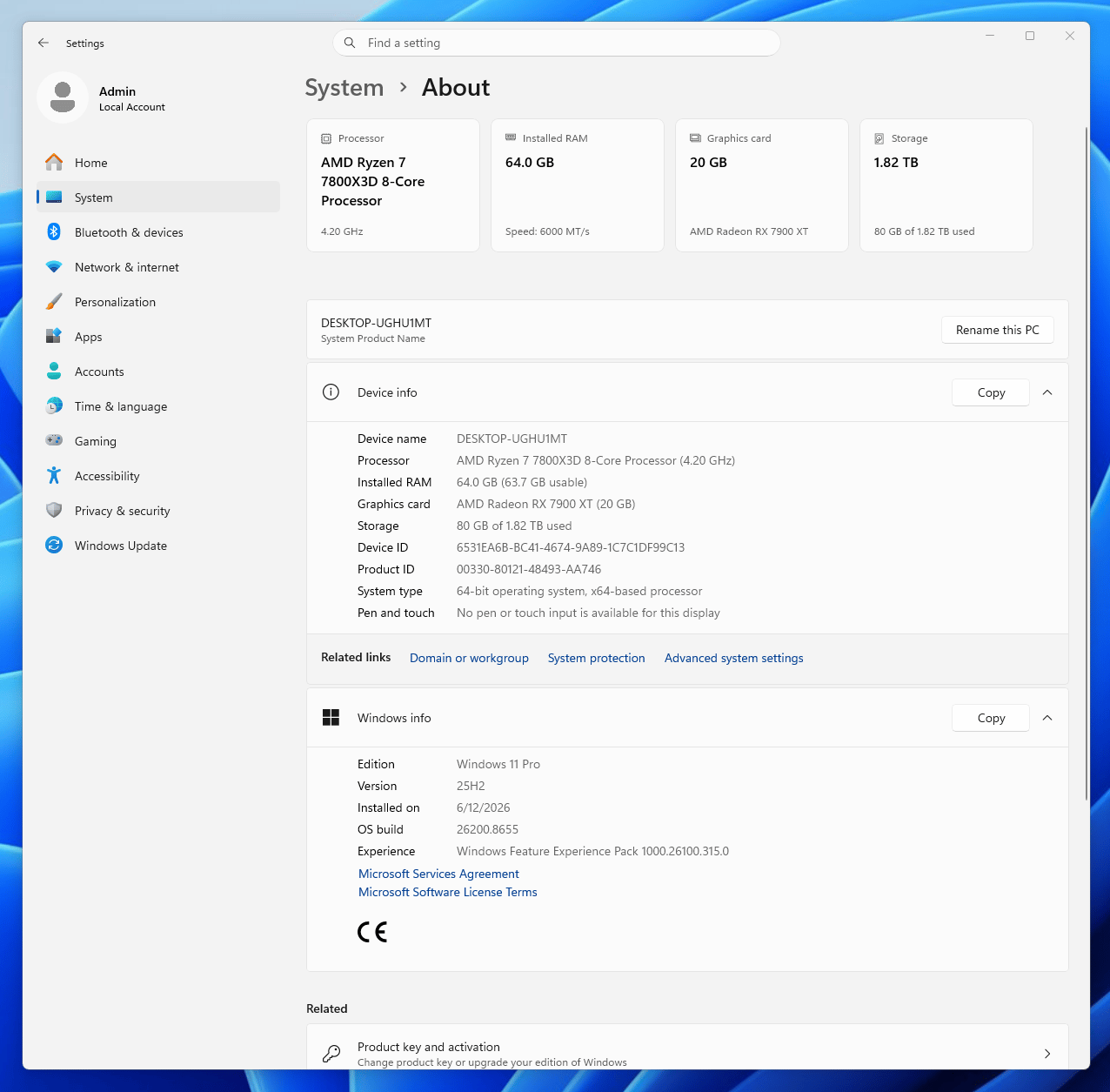This screenshot has height=1092, width=1110.
Task: Open the Graphics card spec card
Action: (x=762, y=185)
